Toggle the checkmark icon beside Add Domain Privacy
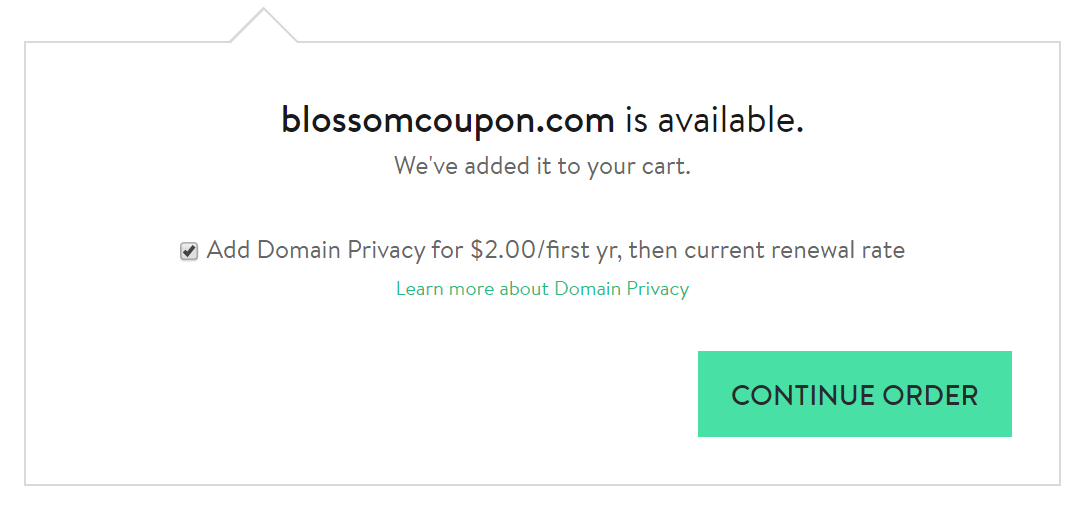The height and width of the screenshot is (506, 1076). (189, 251)
